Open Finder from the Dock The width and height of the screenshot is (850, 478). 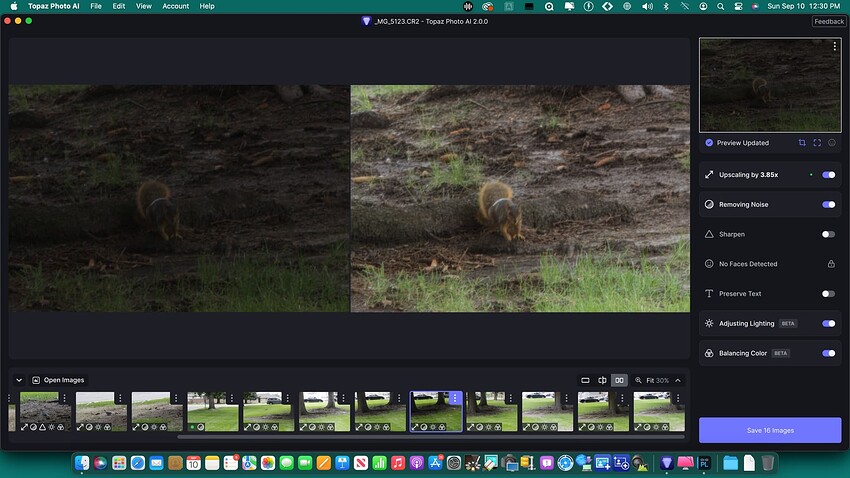tap(82, 463)
